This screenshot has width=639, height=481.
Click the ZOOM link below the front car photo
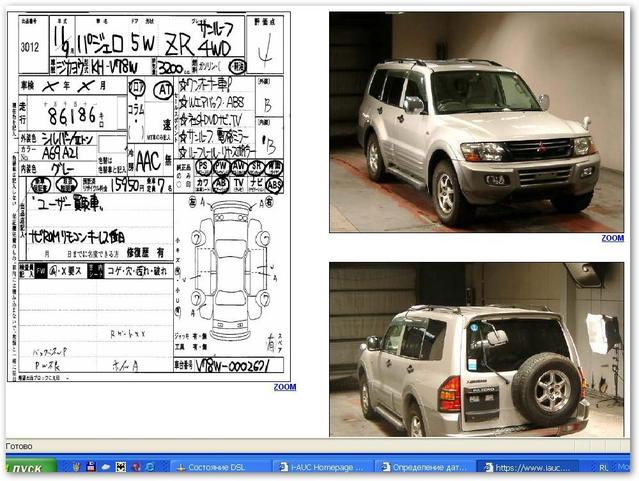(x=612, y=239)
